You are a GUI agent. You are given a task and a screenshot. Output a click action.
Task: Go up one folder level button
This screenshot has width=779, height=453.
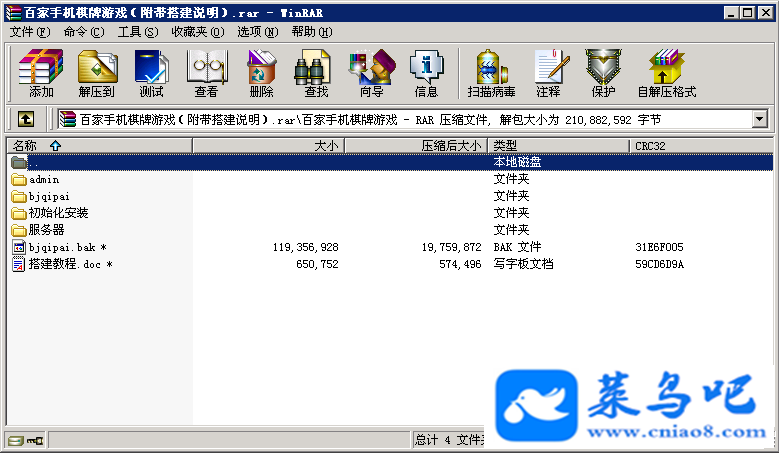[26, 119]
